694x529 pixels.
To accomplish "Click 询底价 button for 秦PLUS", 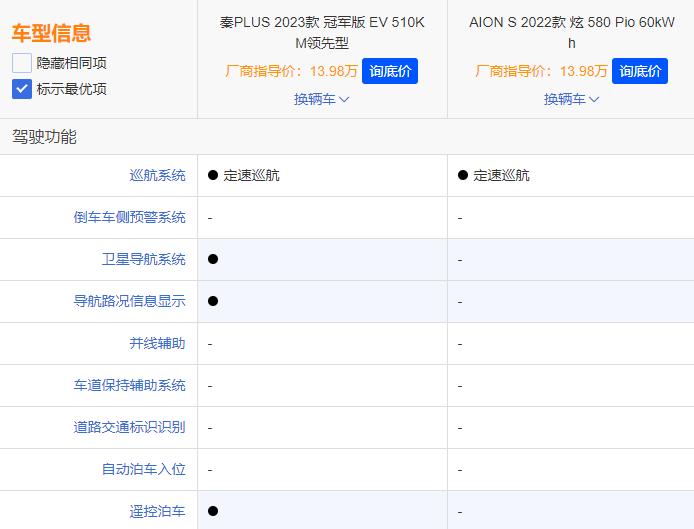I will 389,71.
